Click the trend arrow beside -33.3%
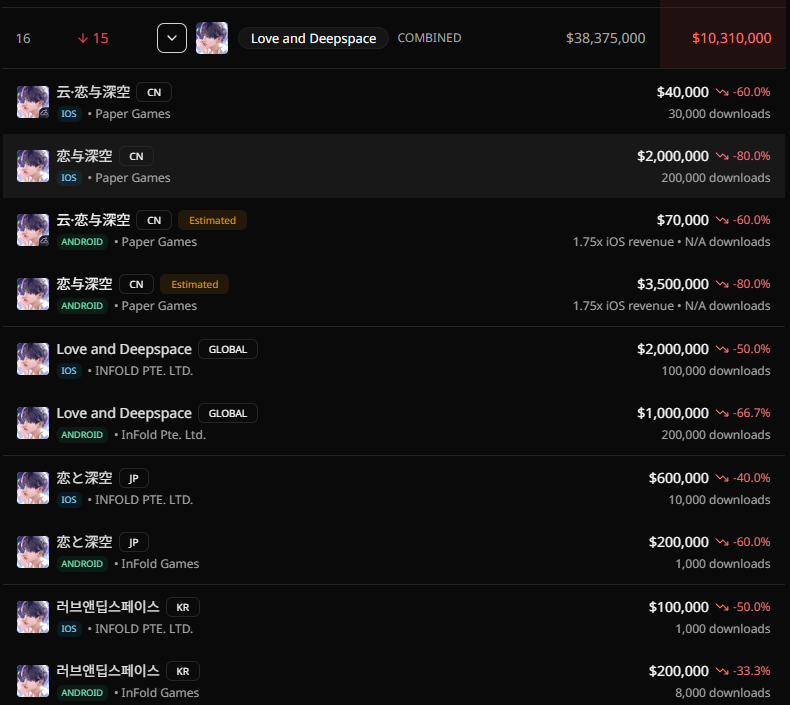Image resolution: width=790 pixels, height=705 pixels. pos(722,671)
